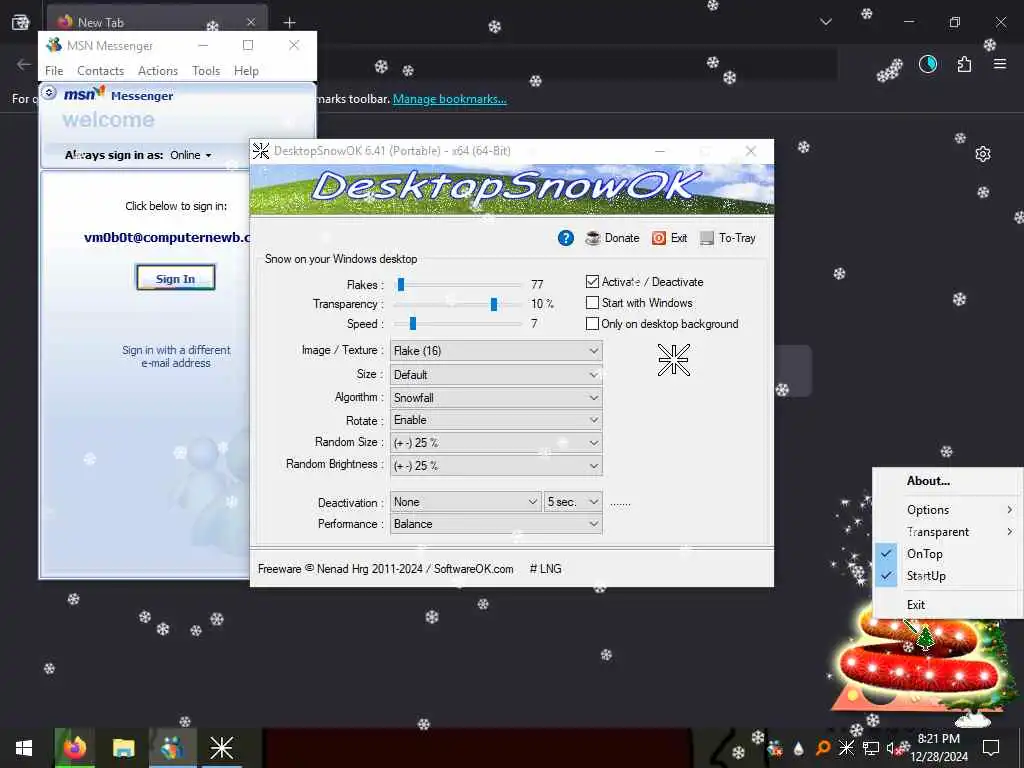Click the MSN butterfly tray icon

click(775, 748)
